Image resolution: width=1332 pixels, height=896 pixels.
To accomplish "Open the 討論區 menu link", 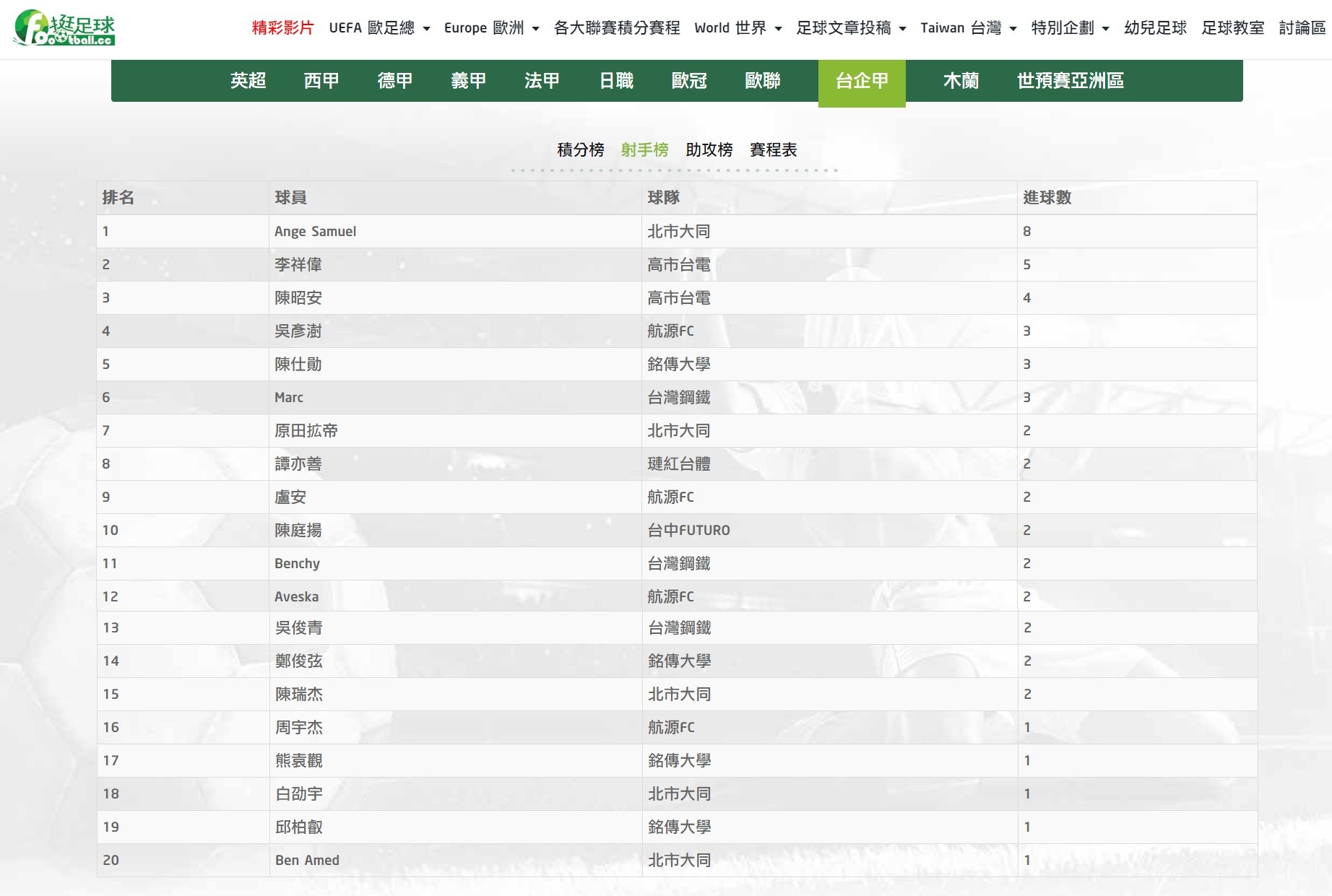I will pos(1302,28).
